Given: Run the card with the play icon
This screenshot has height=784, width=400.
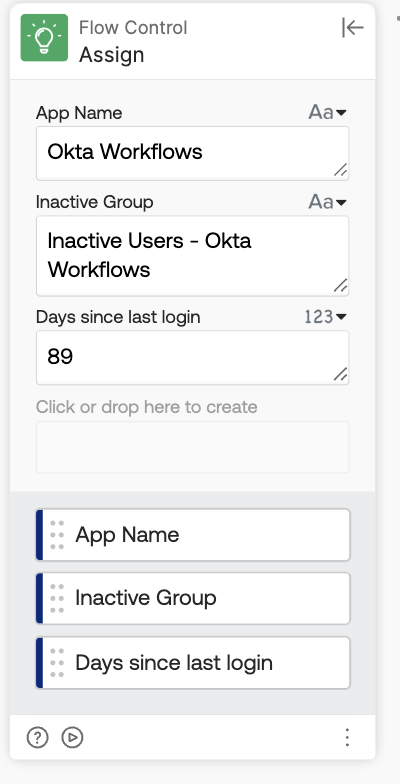Looking at the screenshot, I should [x=72, y=737].
